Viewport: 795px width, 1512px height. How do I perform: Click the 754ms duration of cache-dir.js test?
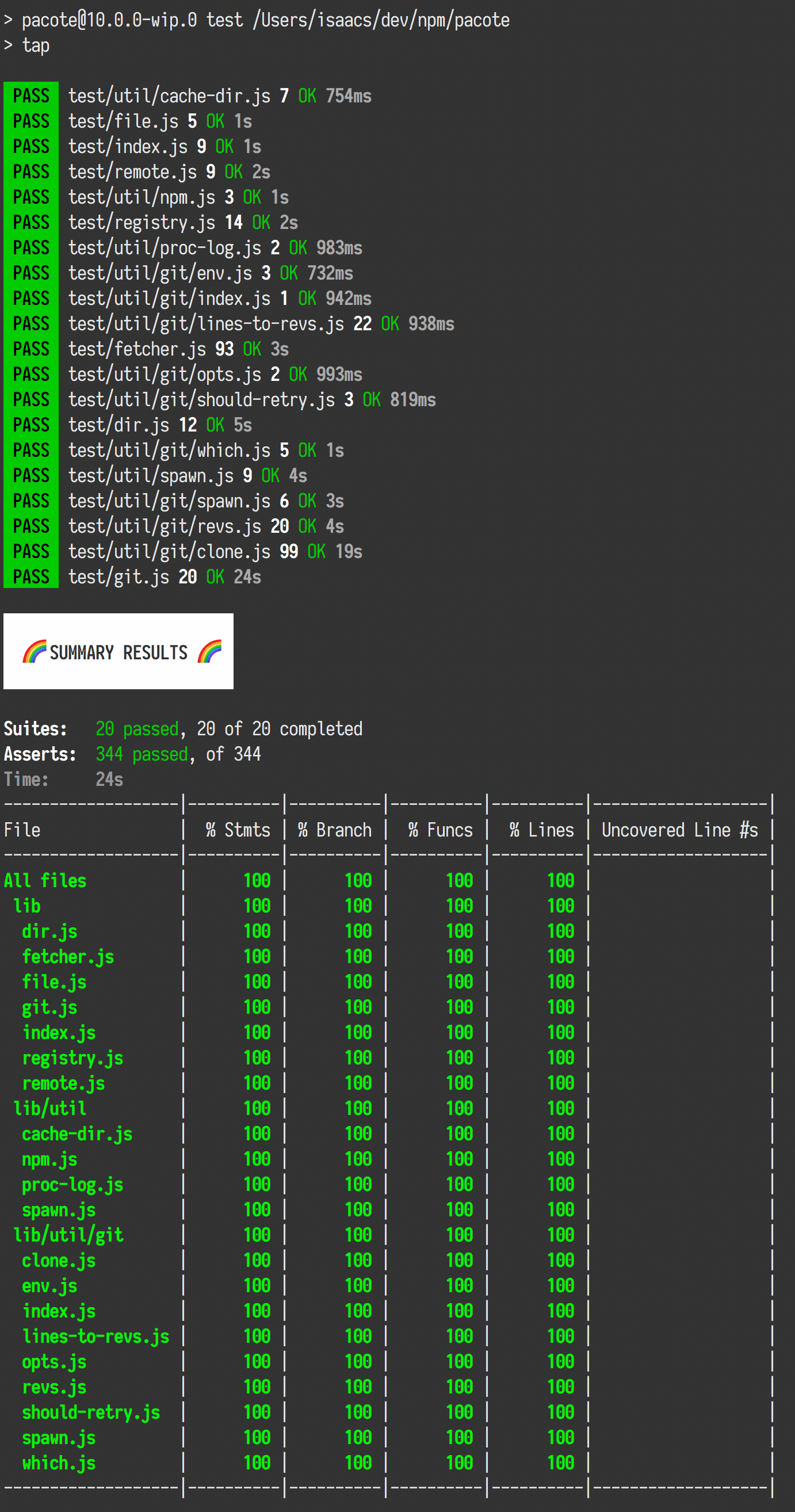click(x=349, y=96)
